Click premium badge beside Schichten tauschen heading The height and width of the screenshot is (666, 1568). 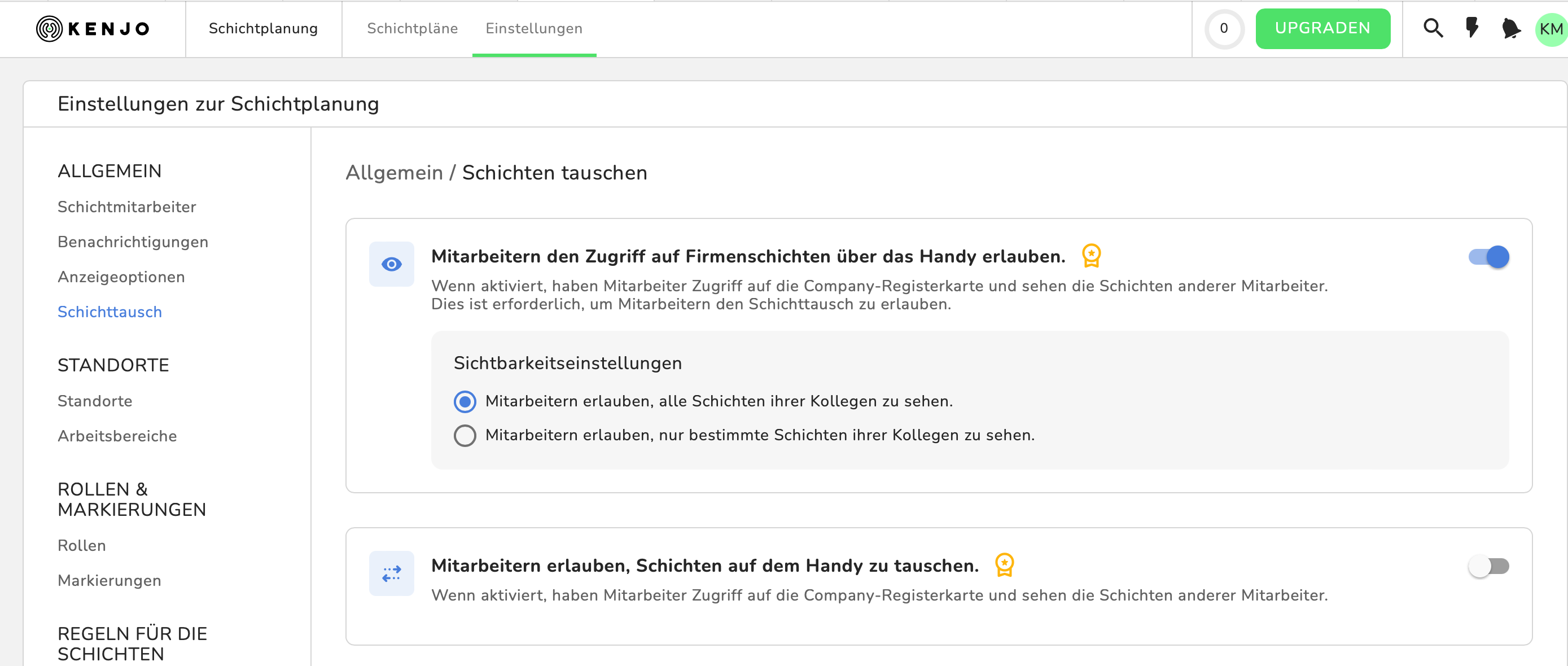click(x=1004, y=565)
